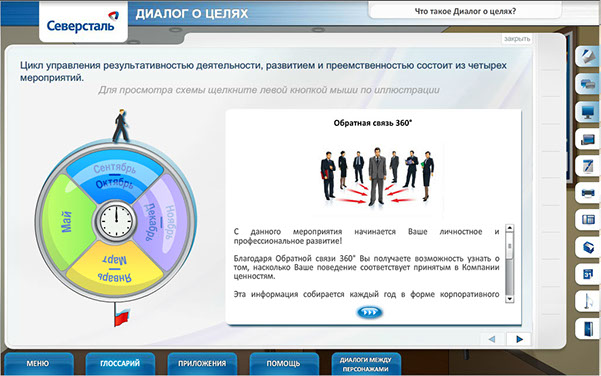
Task: Click the blue triple-arrow continue button
Action: (369, 312)
